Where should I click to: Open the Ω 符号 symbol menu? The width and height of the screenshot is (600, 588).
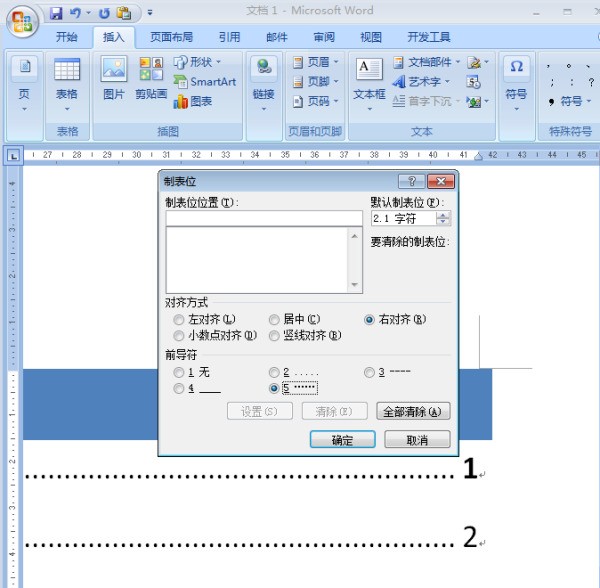coord(517,85)
